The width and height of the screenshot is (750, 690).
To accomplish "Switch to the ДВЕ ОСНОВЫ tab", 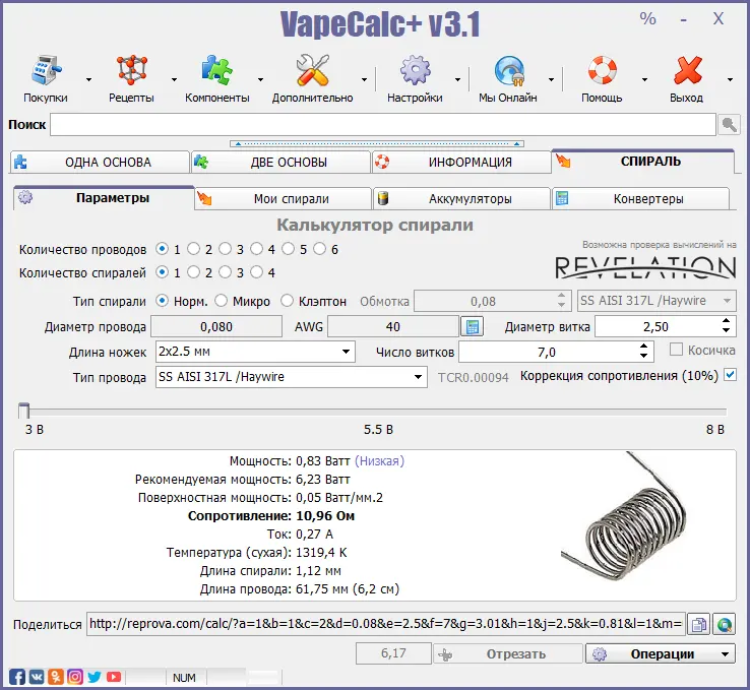I will pyautogui.click(x=279, y=162).
